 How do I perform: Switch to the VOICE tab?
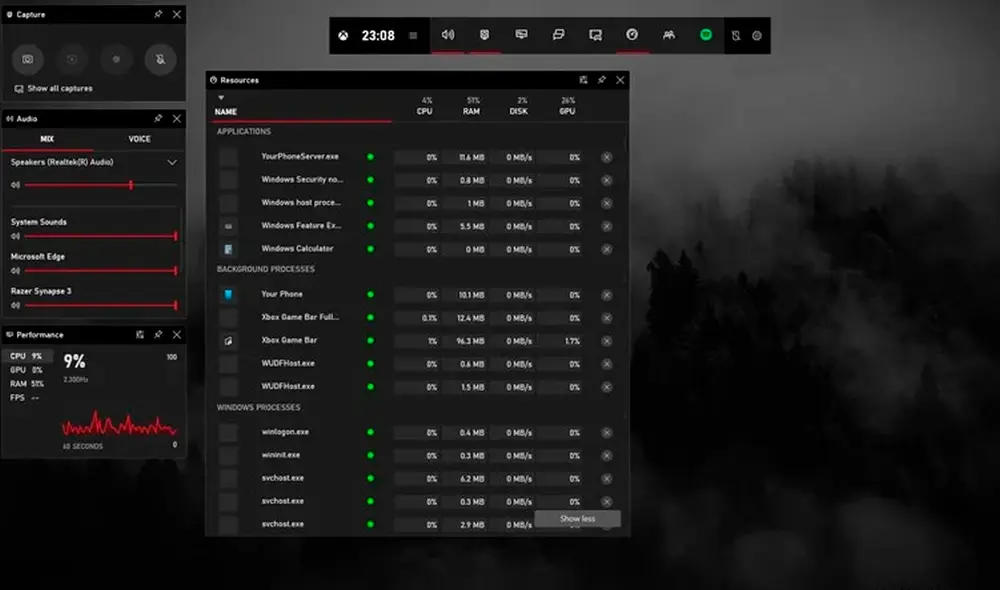click(140, 139)
